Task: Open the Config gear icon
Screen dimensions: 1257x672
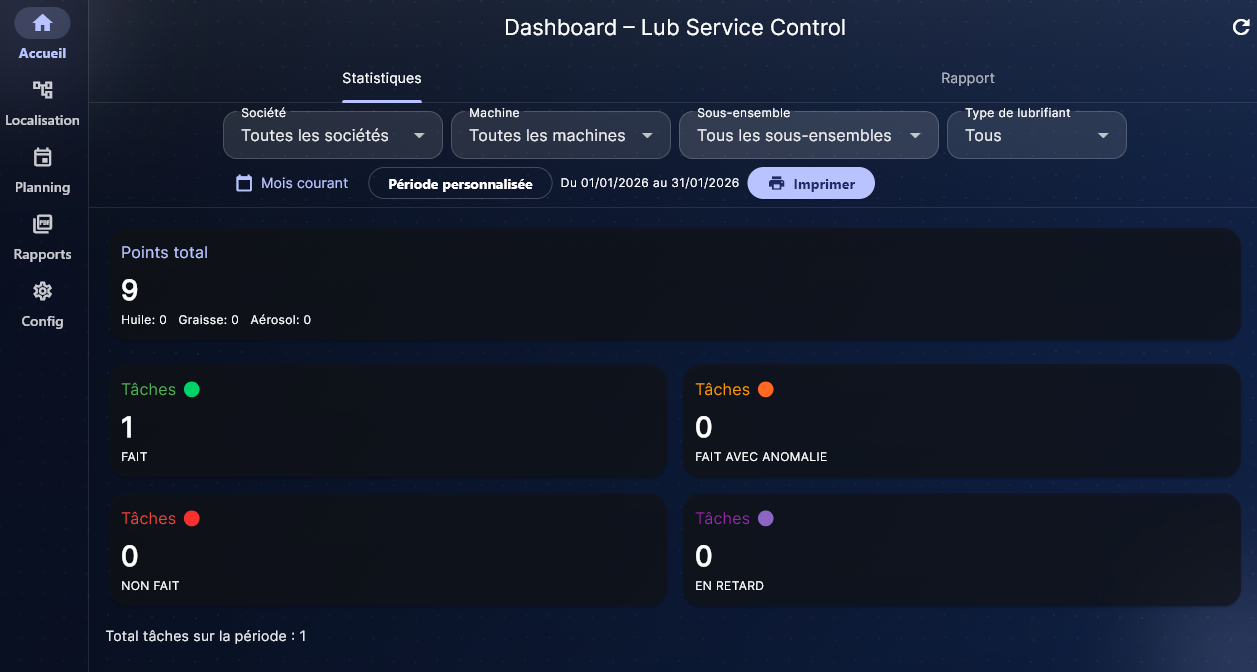Action: point(42,291)
